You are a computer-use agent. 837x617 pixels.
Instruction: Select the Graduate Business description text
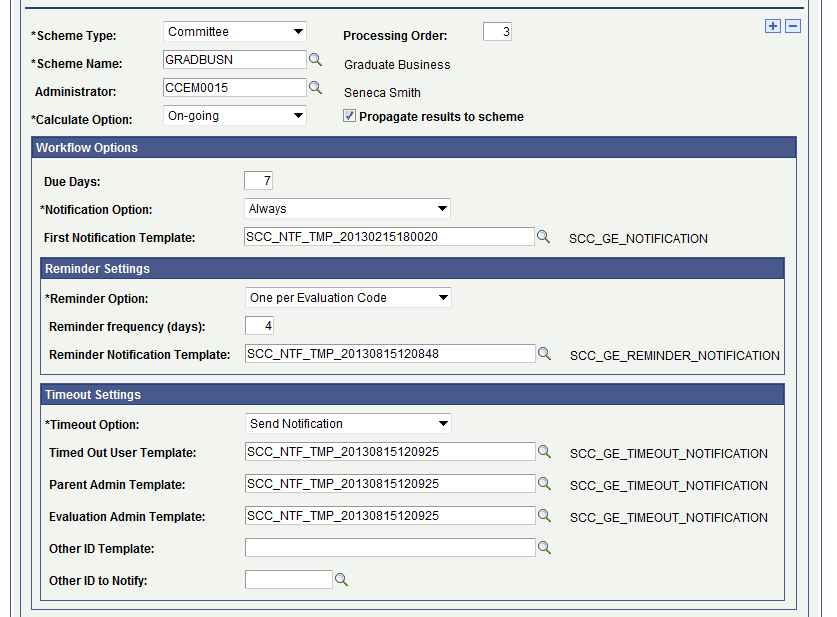(x=397, y=65)
